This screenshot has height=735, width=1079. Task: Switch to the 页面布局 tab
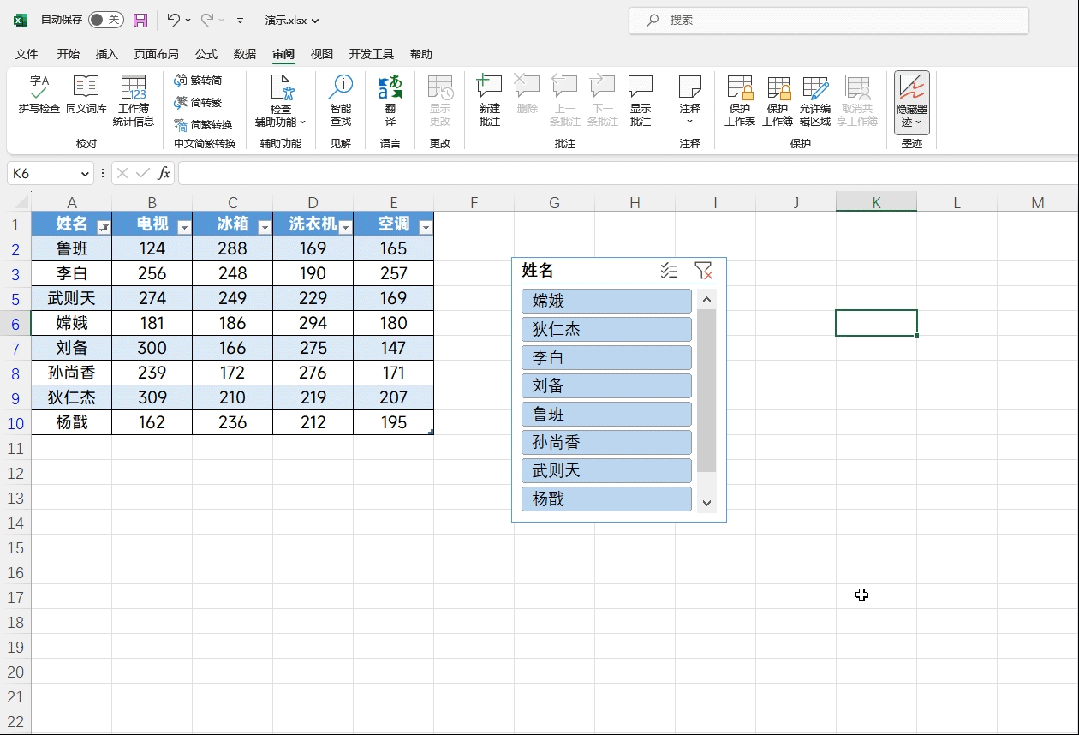[156, 54]
